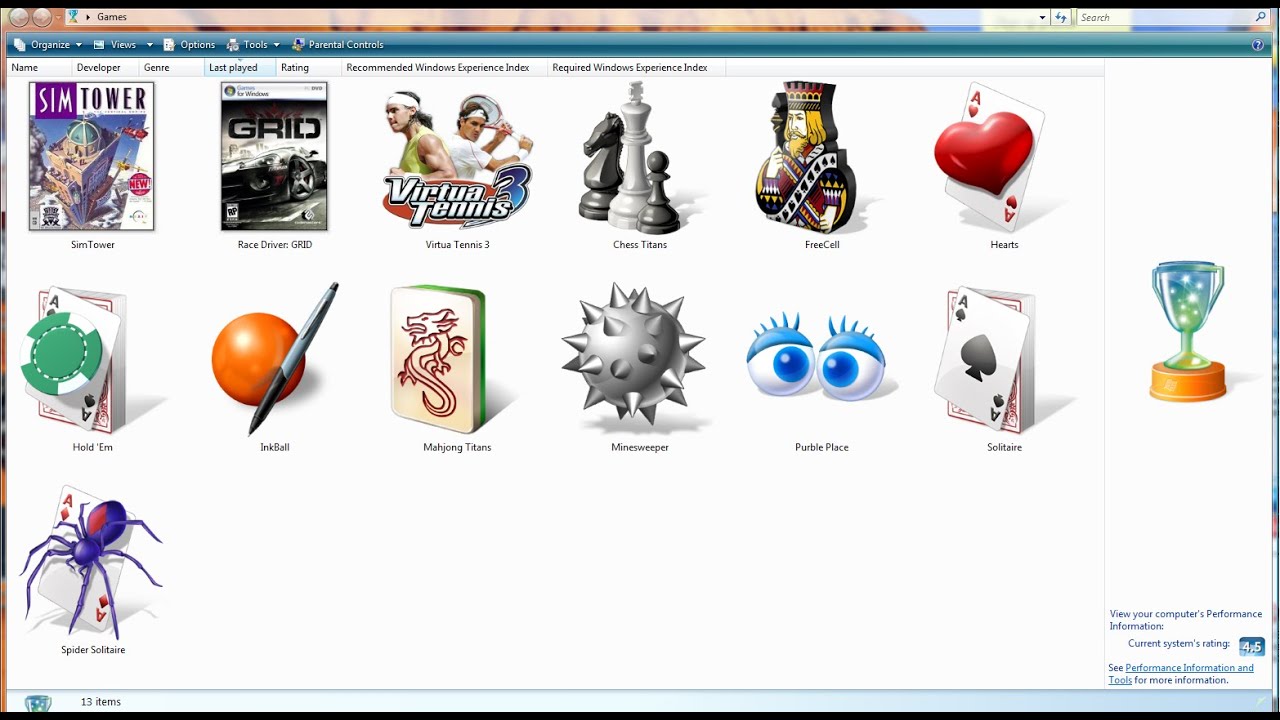The width and height of the screenshot is (1280, 720).
Task: Select the Spider Solitaire spider icon
Action: click(92, 562)
